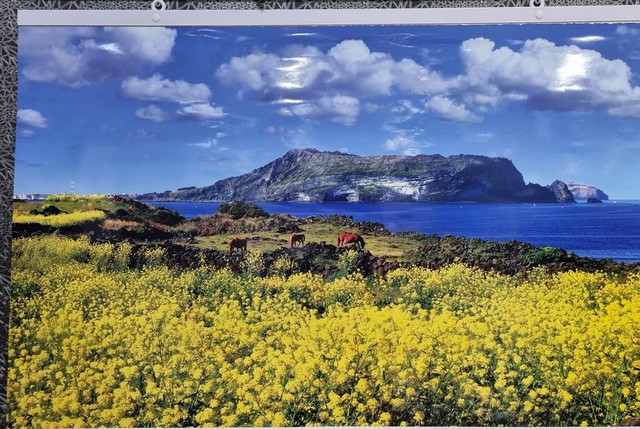Select the leftmost grazing horse
This screenshot has width=640, height=429.
237,244
